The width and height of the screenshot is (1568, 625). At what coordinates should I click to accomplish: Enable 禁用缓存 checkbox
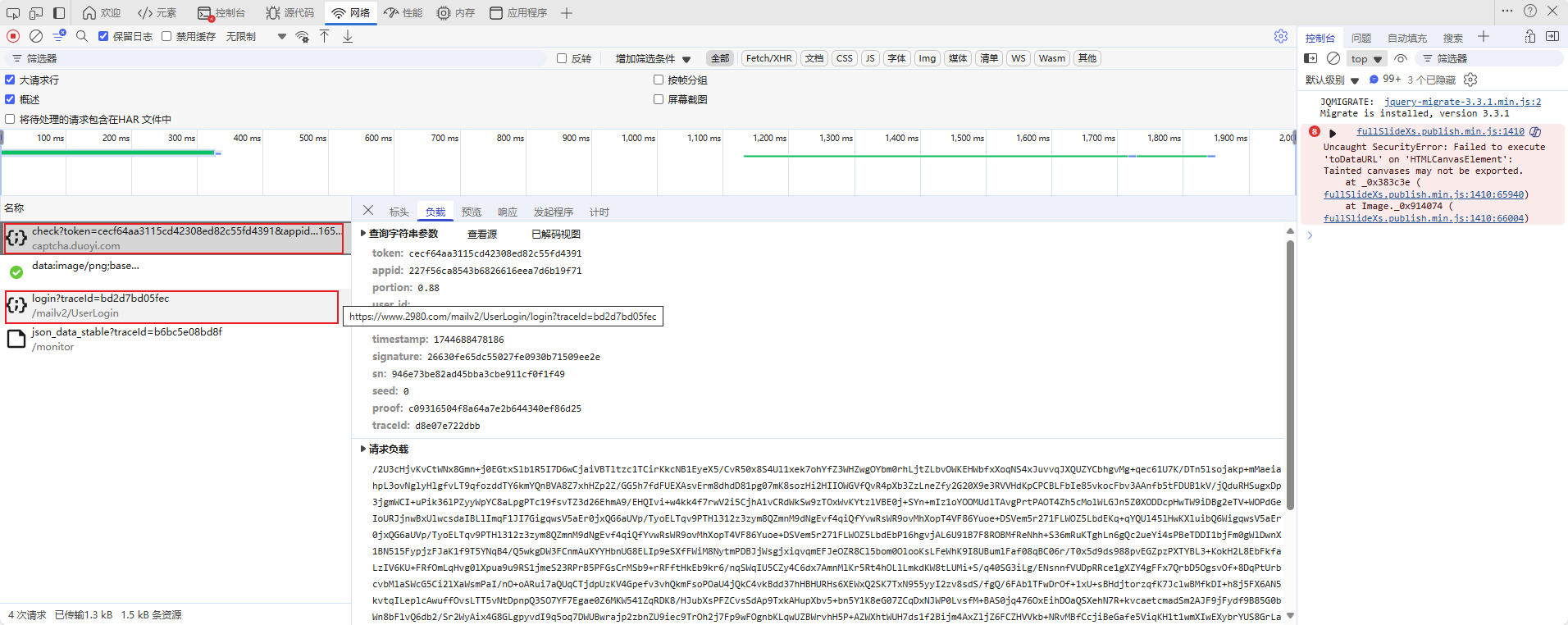coord(166,36)
